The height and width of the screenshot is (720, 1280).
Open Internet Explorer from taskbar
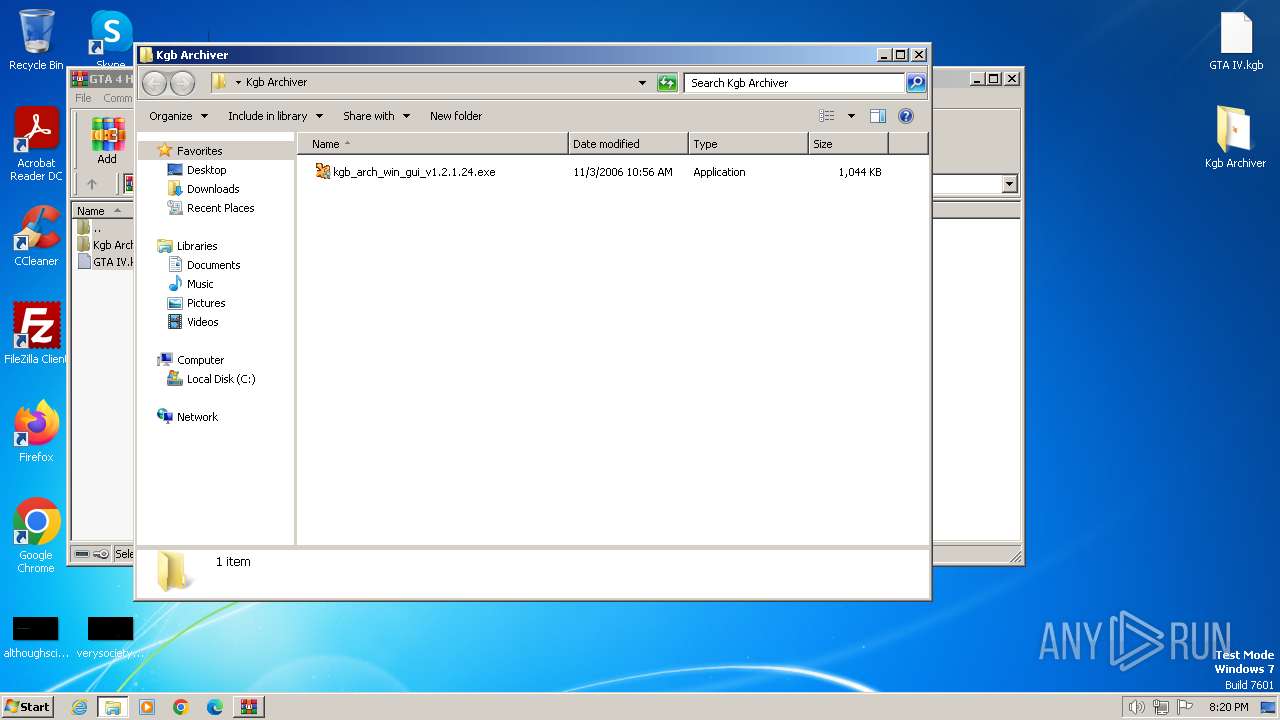[x=79, y=707]
